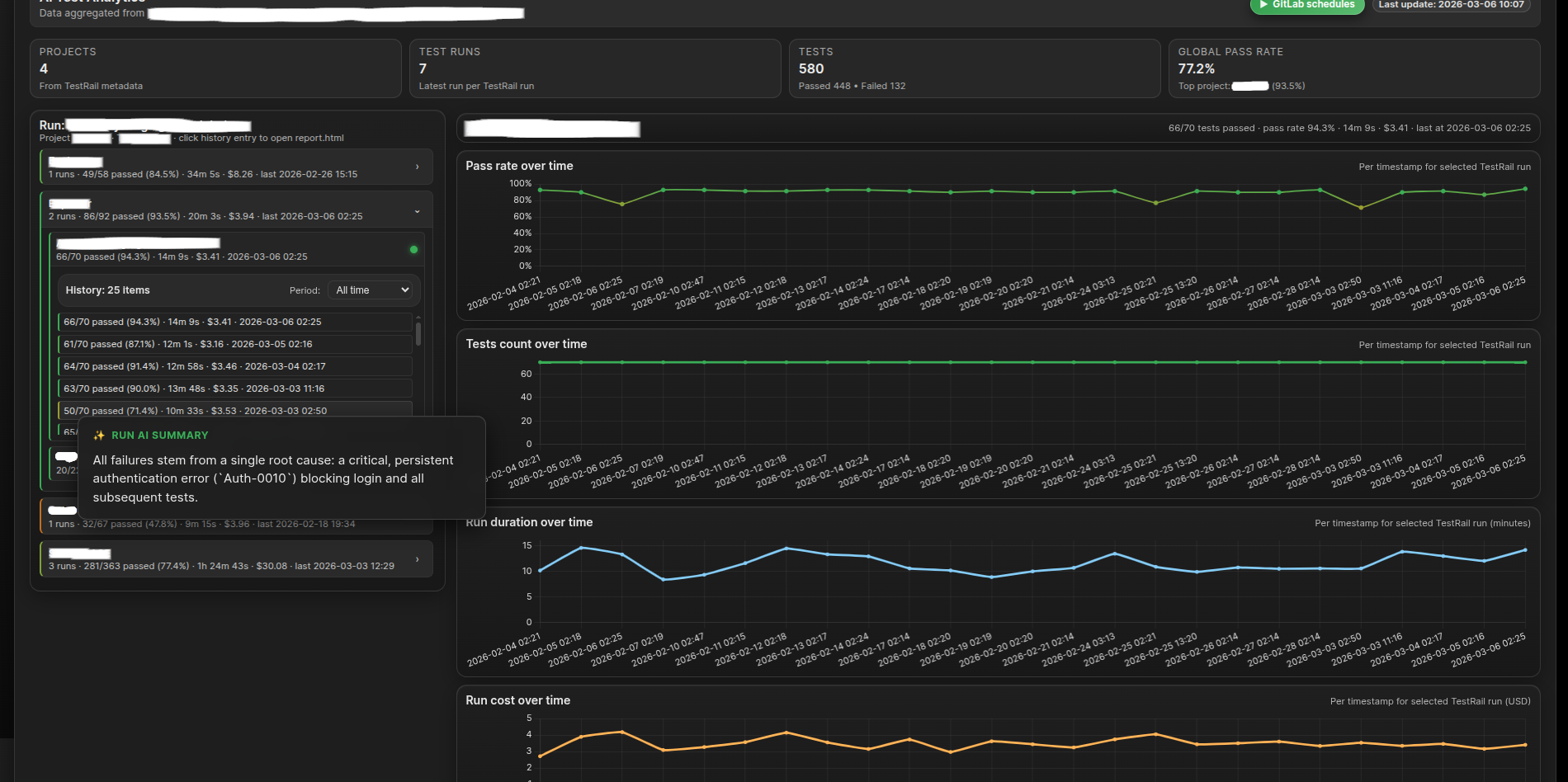
Task: Click the sparkle icon beside Run AI Summary
Action: [99, 436]
